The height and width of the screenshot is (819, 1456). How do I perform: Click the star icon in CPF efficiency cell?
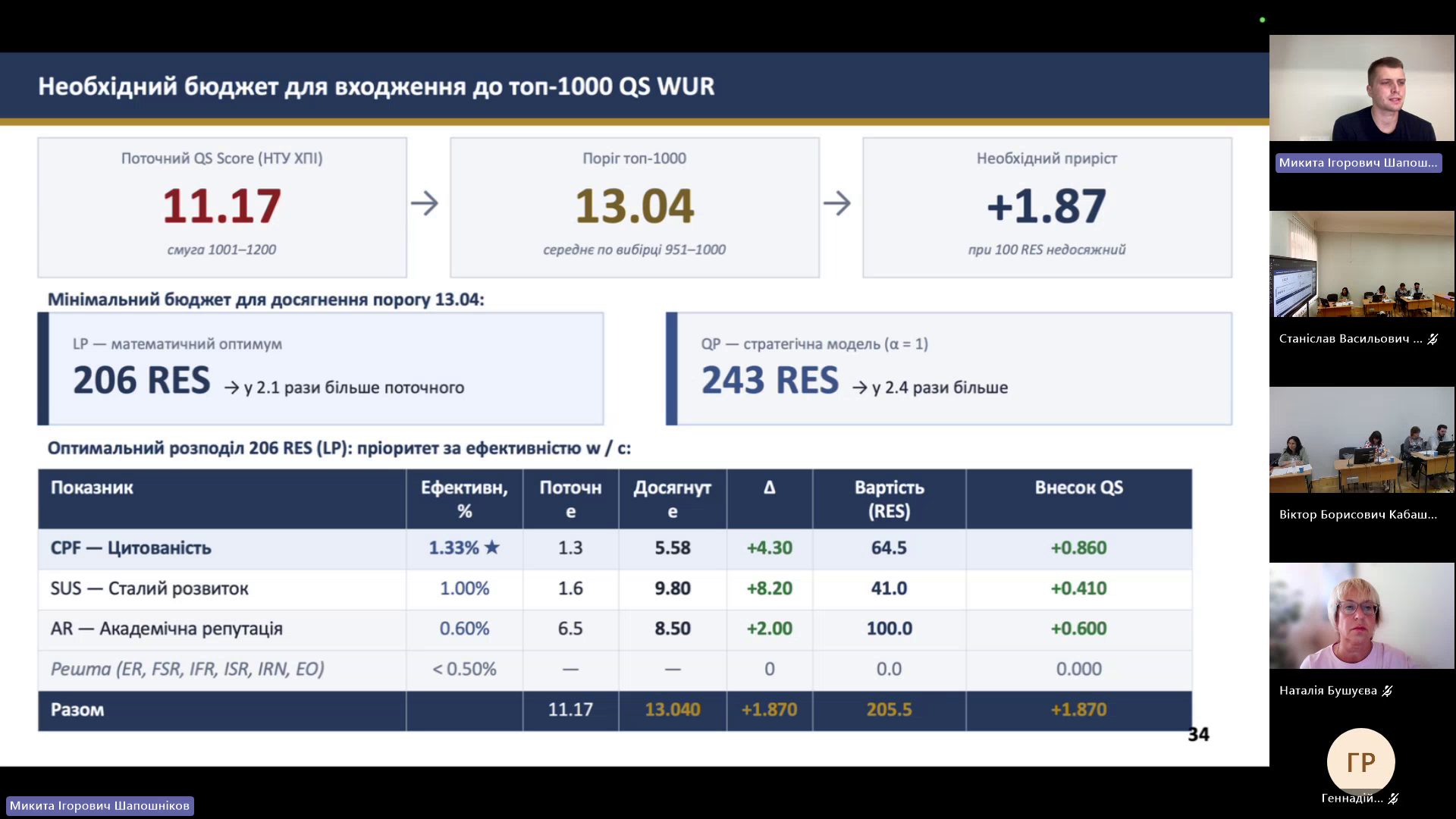point(491,547)
